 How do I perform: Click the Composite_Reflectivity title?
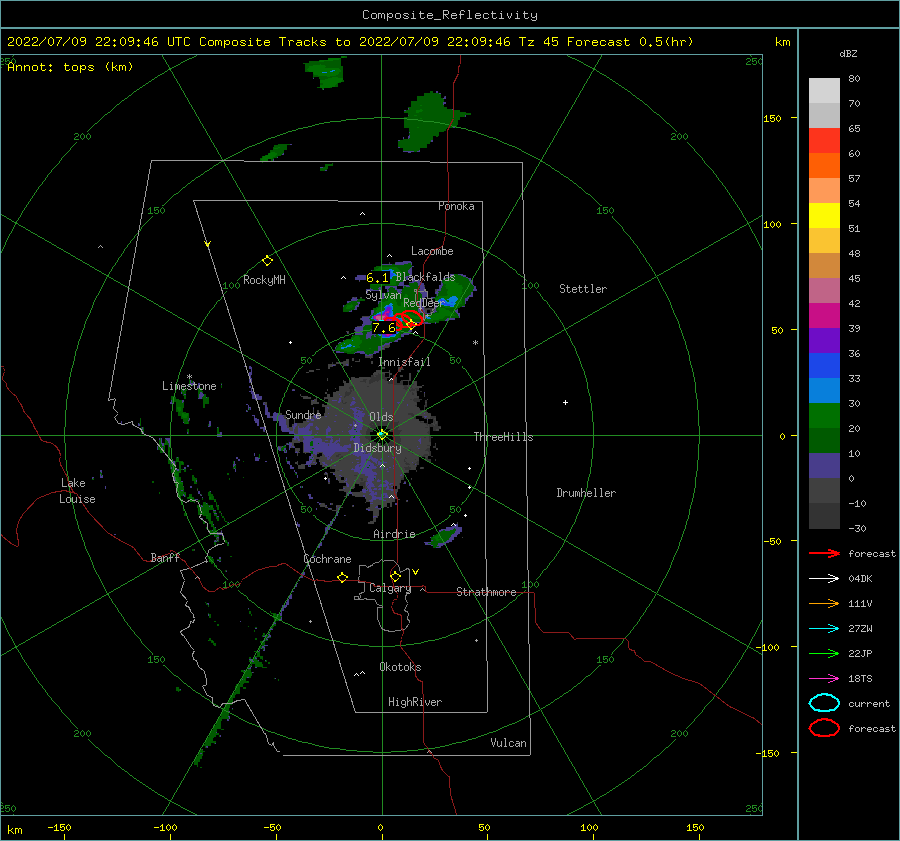tap(450, 15)
